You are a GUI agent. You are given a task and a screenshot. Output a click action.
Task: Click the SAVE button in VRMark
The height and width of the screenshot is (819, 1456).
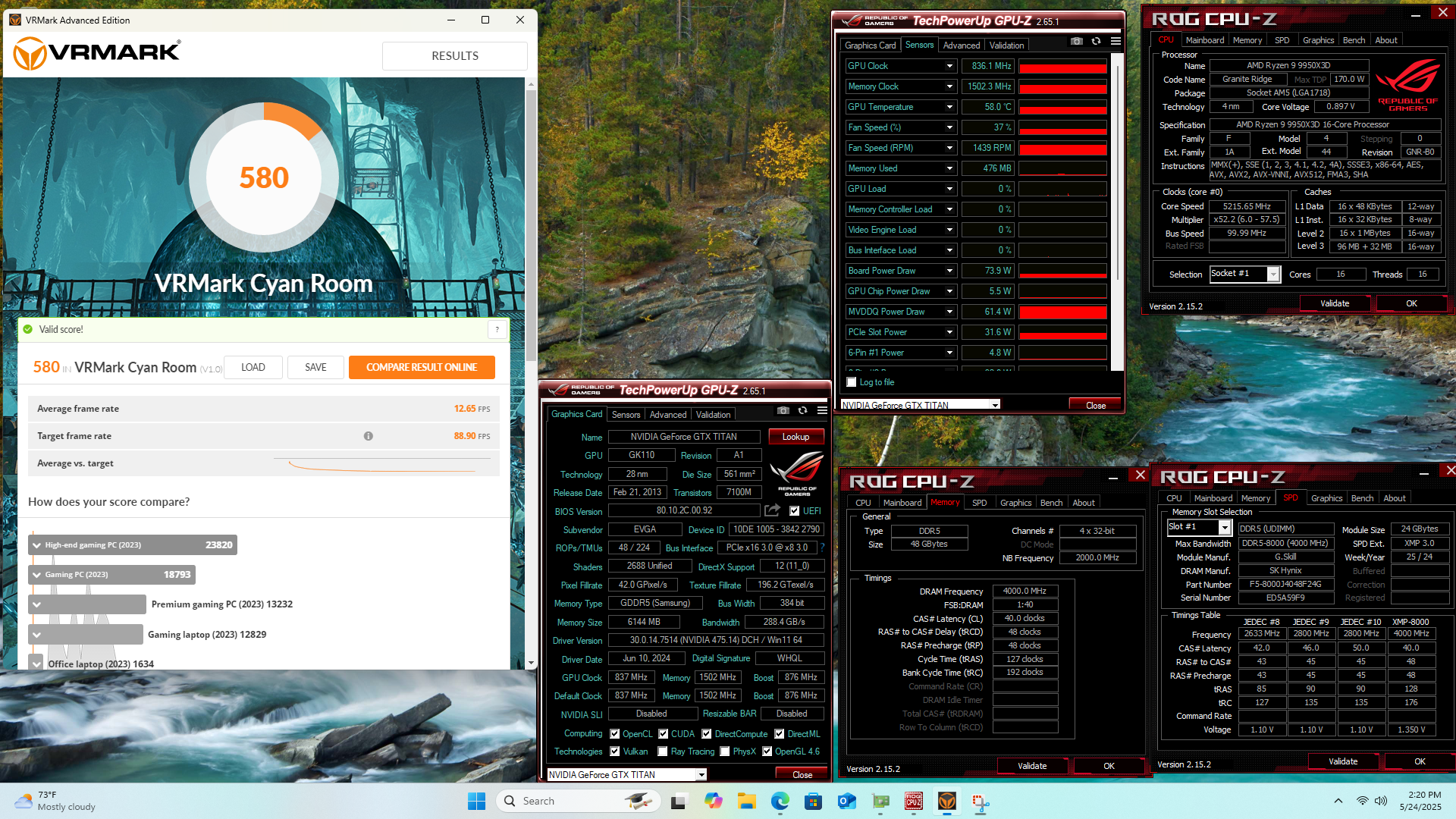(x=315, y=367)
